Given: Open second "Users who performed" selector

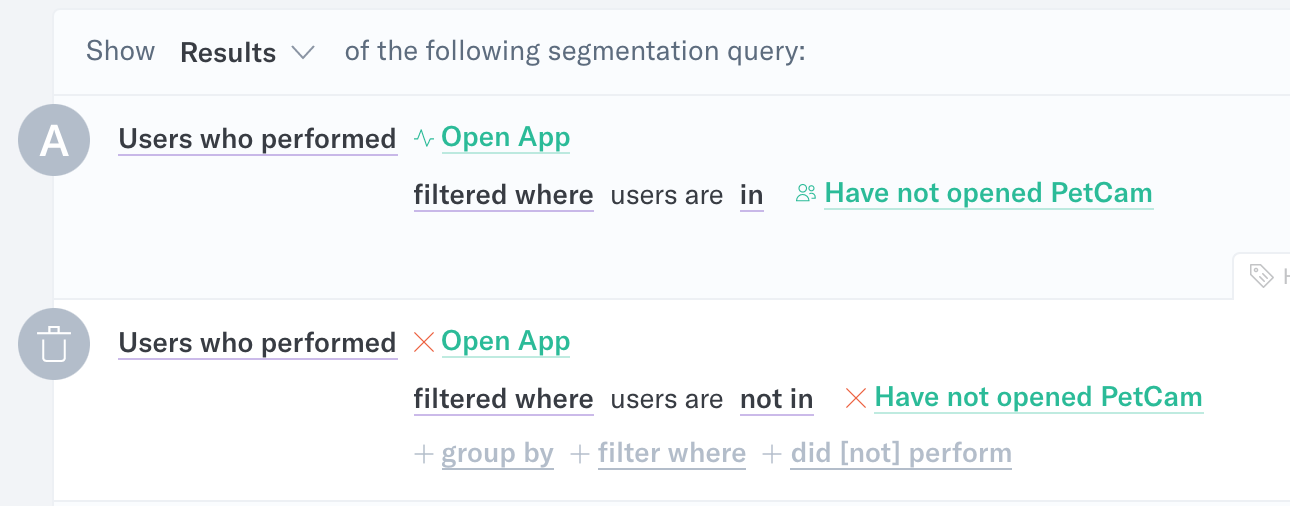Looking at the screenshot, I should coord(258,343).
